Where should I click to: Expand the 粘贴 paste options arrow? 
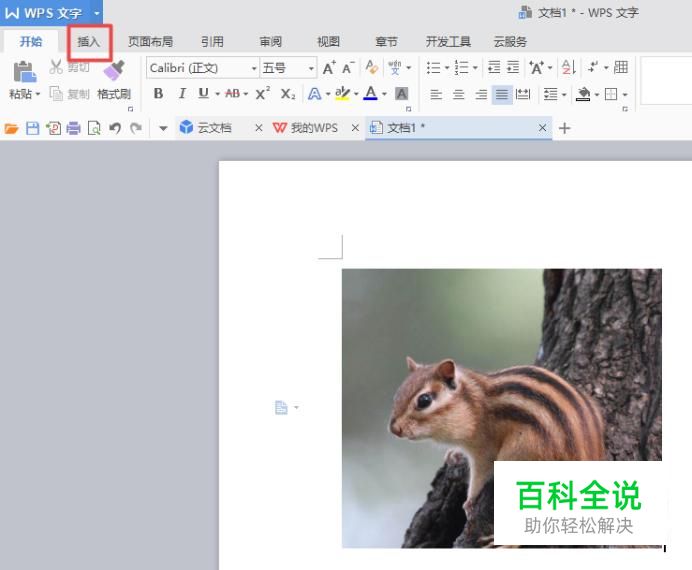(38, 94)
